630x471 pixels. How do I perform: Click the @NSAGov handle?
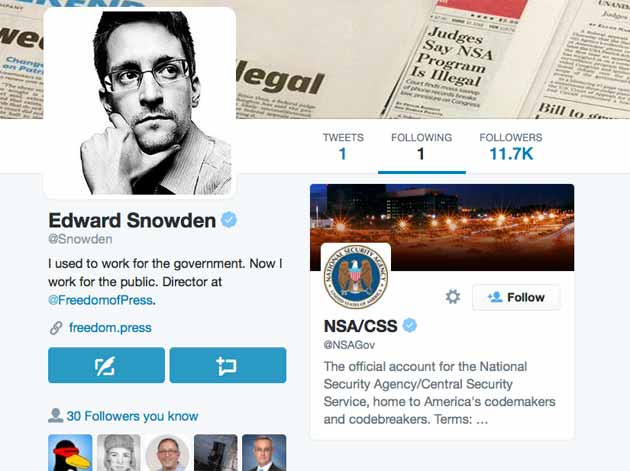[x=349, y=345]
